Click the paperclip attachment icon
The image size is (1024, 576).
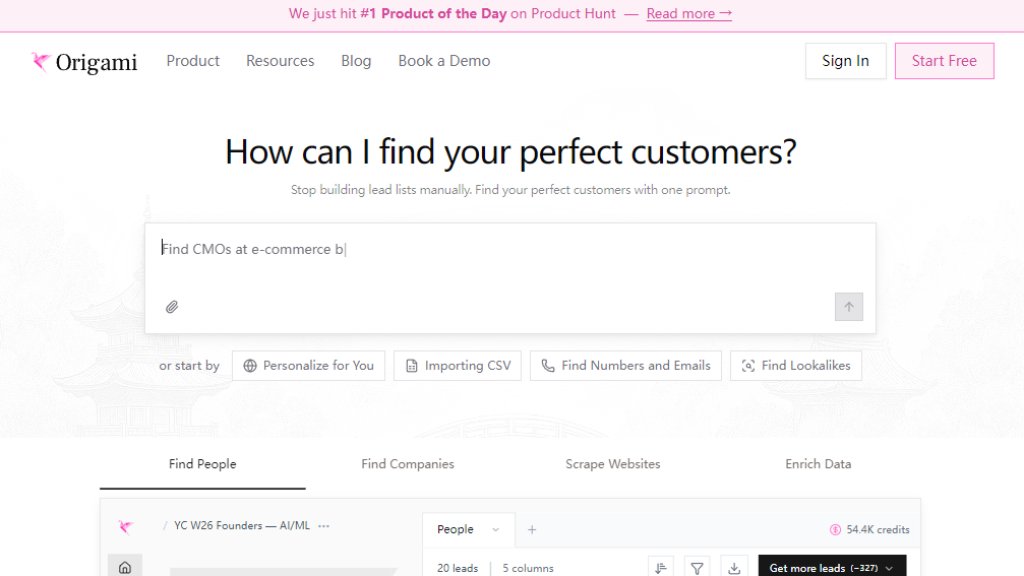[172, 307]
